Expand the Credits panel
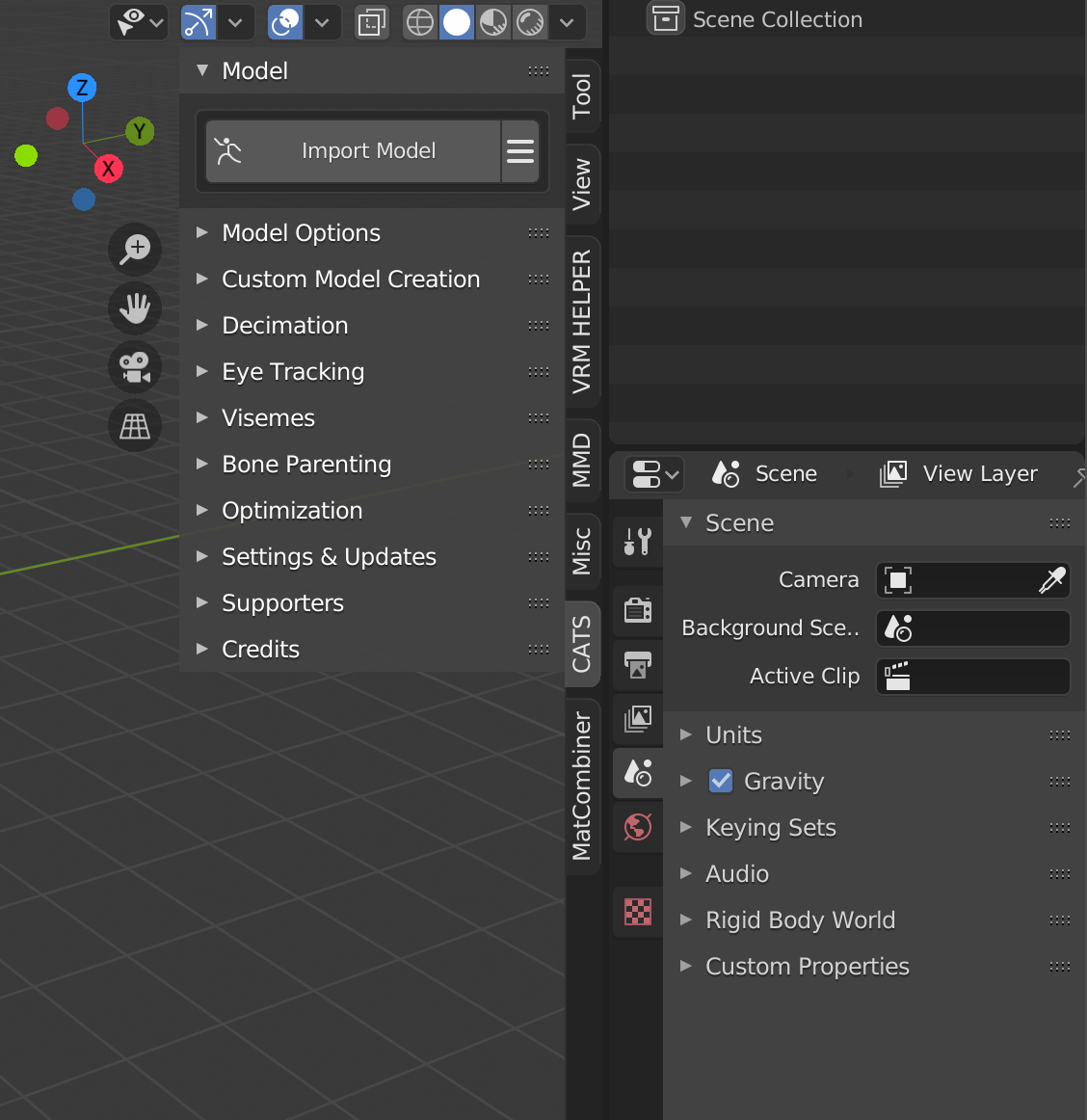The width and height of the screenshot is (1087, 1120). [x=372, y=650]
